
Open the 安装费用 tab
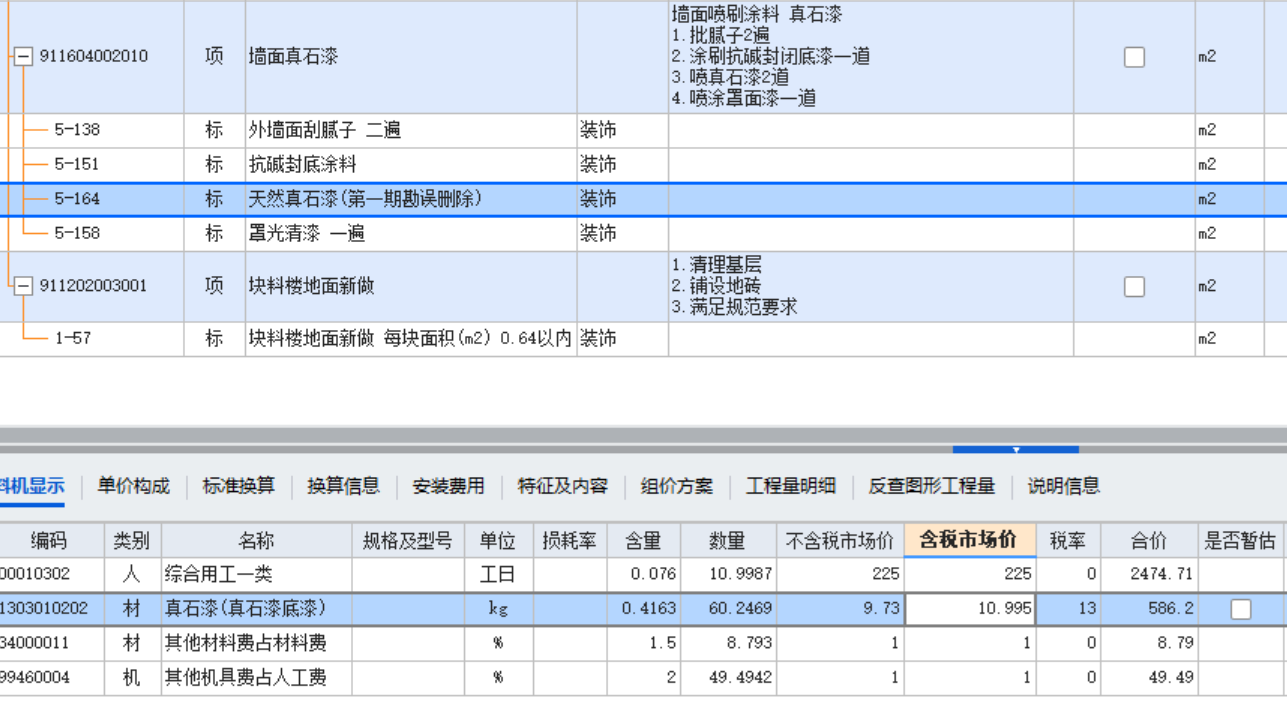coord(446,486)
